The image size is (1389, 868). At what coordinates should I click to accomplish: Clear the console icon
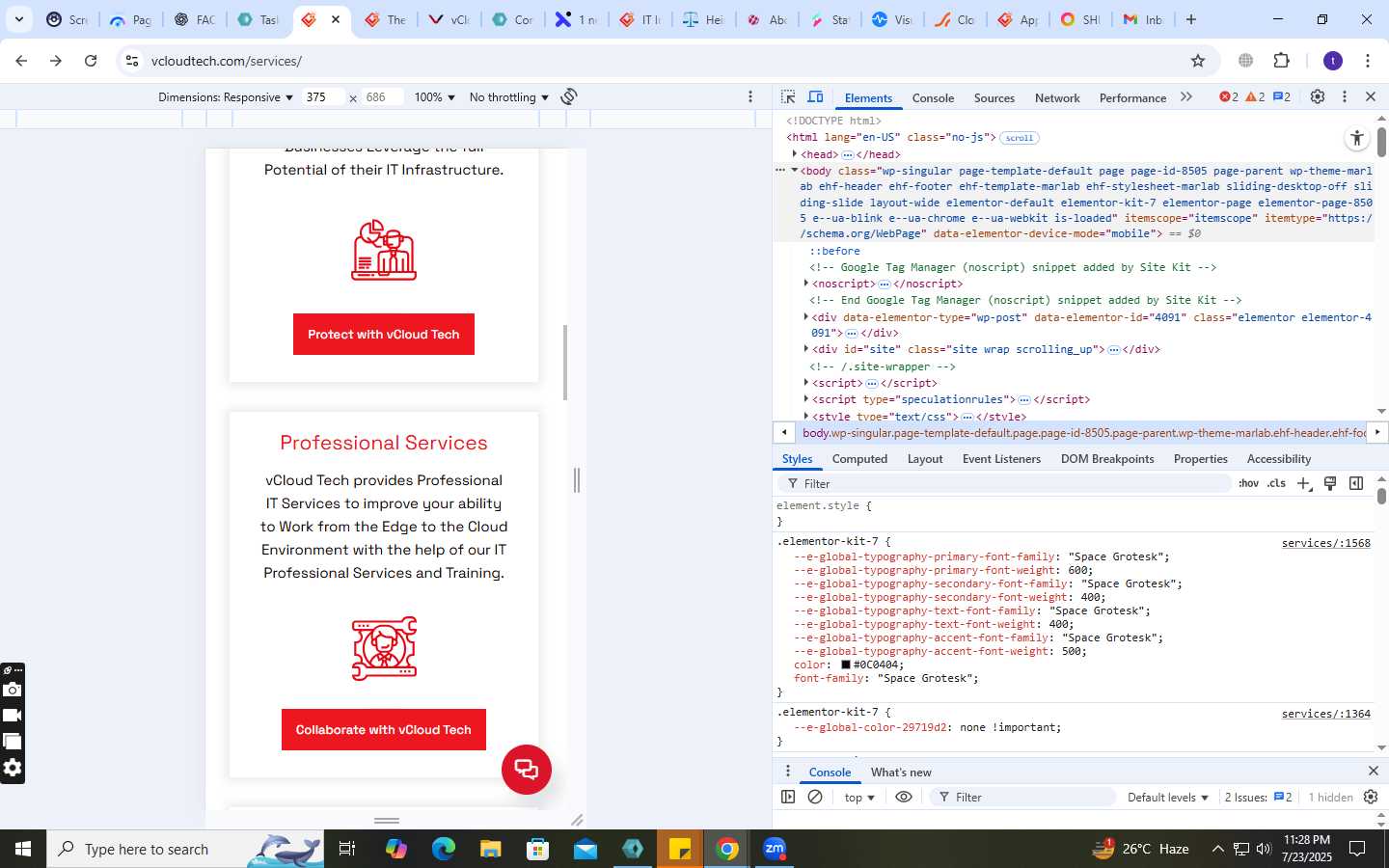click(815, 798)
